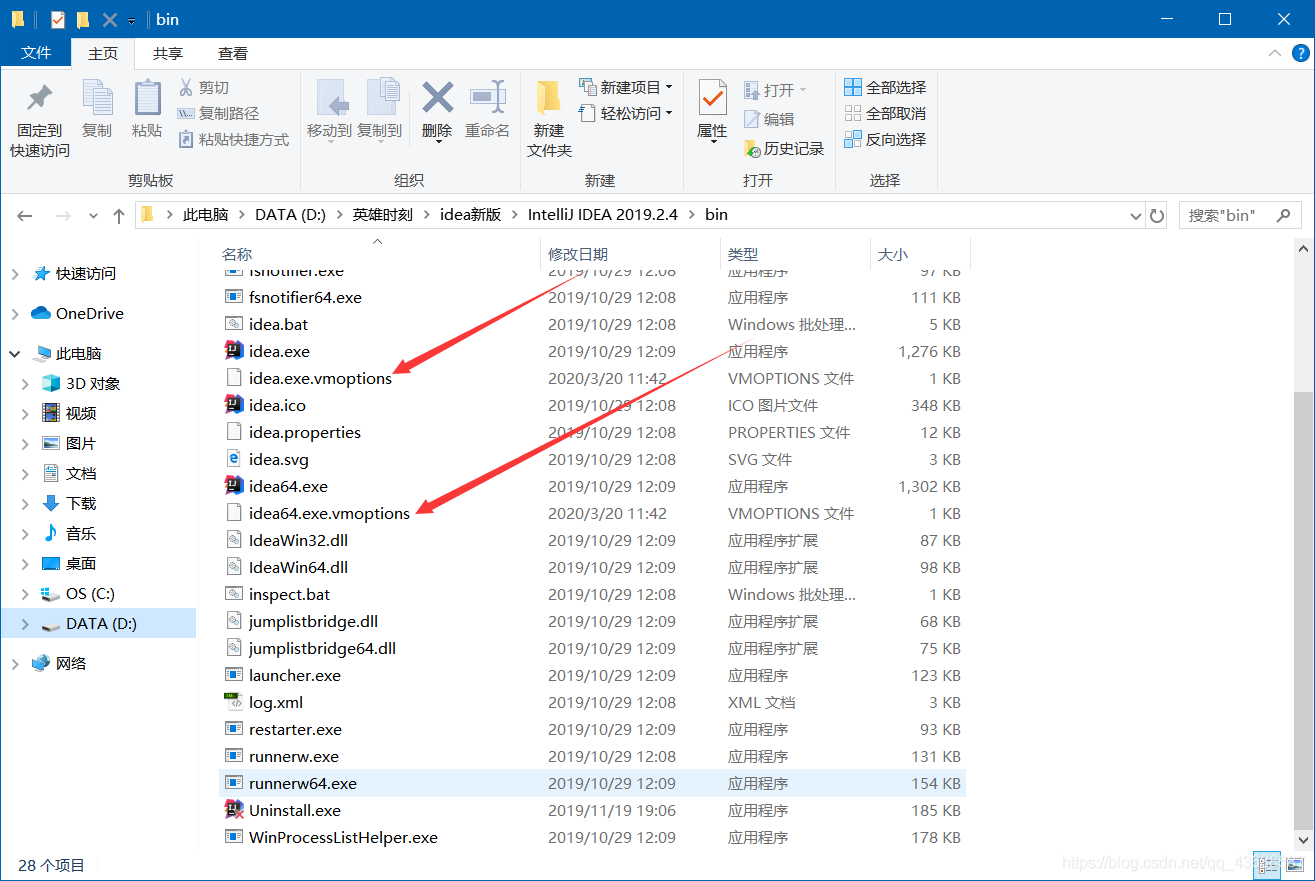Screen dimensions: 1315x881
Task: Click the Delete (删除) X icon
Action: click(437, 97)
